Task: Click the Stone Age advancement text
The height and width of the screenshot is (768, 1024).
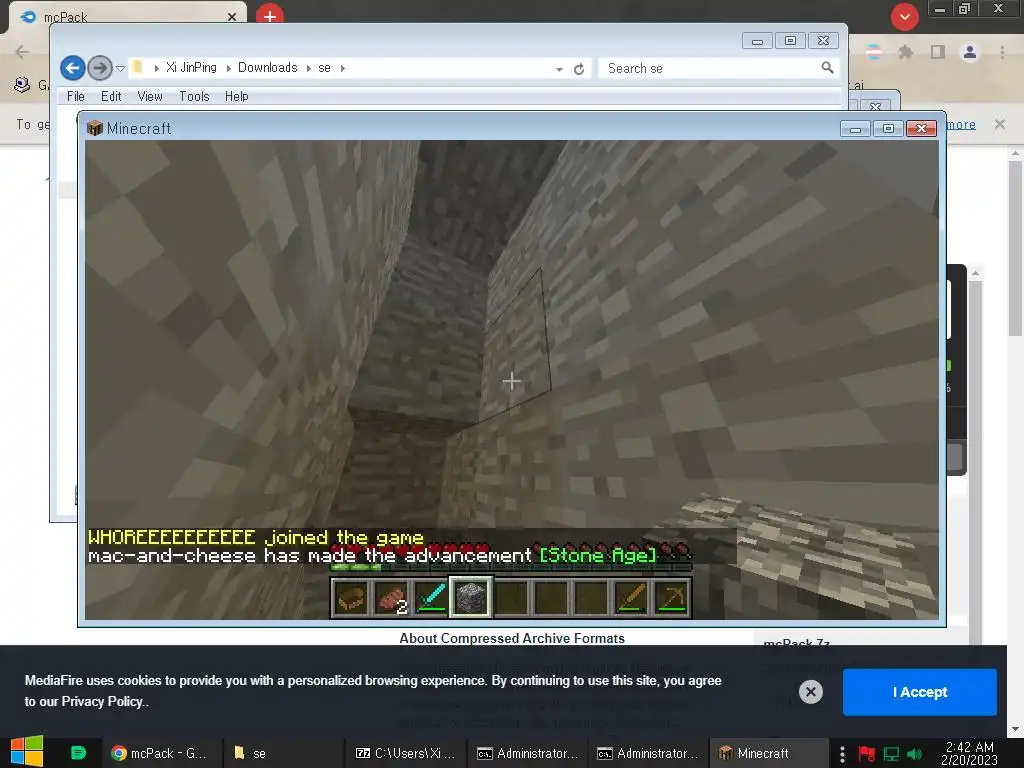Action: [x=598, y=555]
